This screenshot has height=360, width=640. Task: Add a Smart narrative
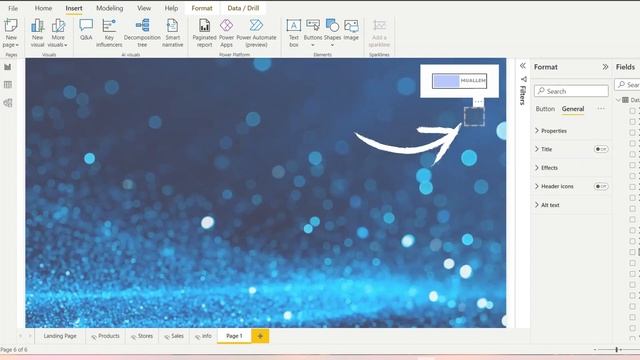click(x=172, y=33)
